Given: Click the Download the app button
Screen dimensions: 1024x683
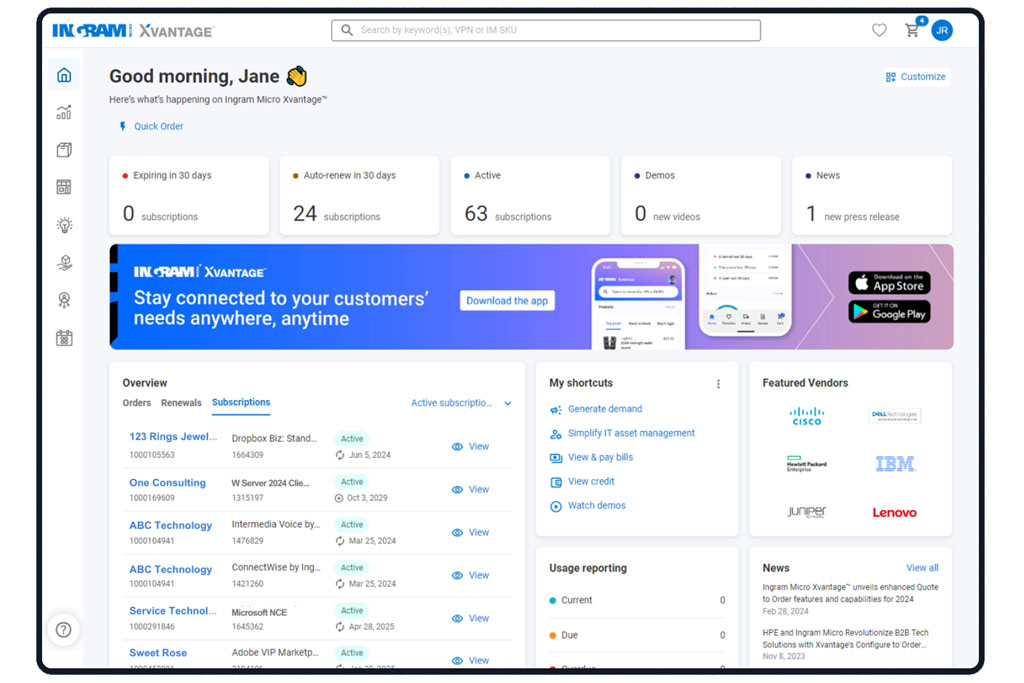Looking at the screenshot, I should pyautogui.click(x=507, y=301).
